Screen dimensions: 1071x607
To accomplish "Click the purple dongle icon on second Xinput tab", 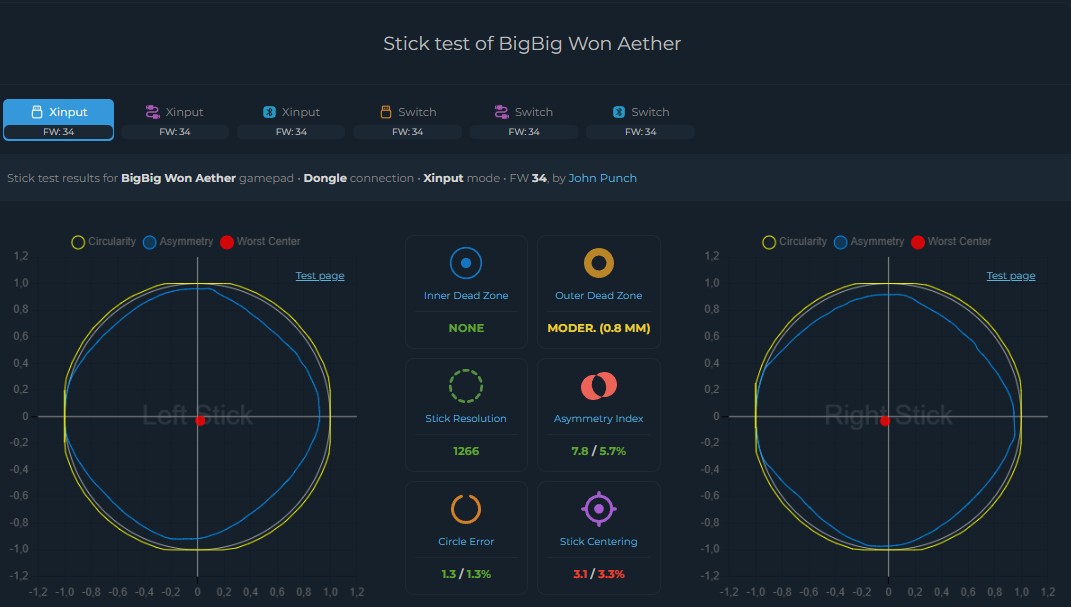I will [152, 112].
